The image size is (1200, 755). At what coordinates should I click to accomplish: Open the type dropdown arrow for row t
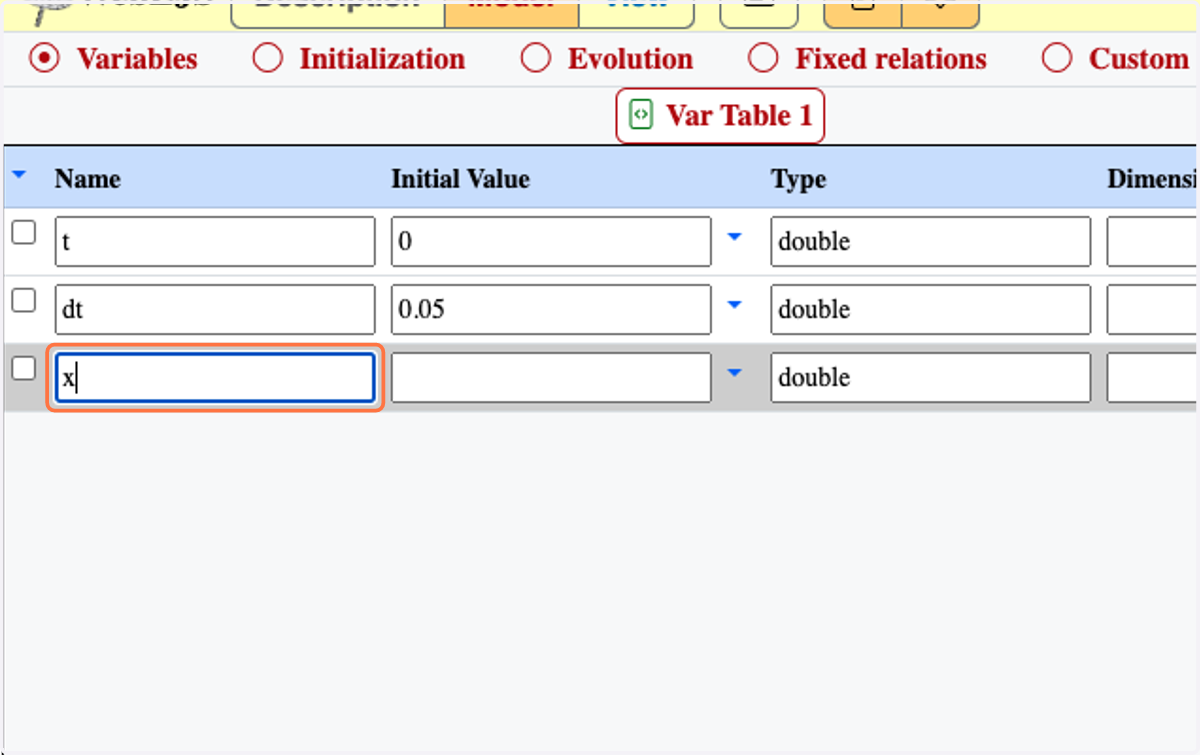click(735, 238)
